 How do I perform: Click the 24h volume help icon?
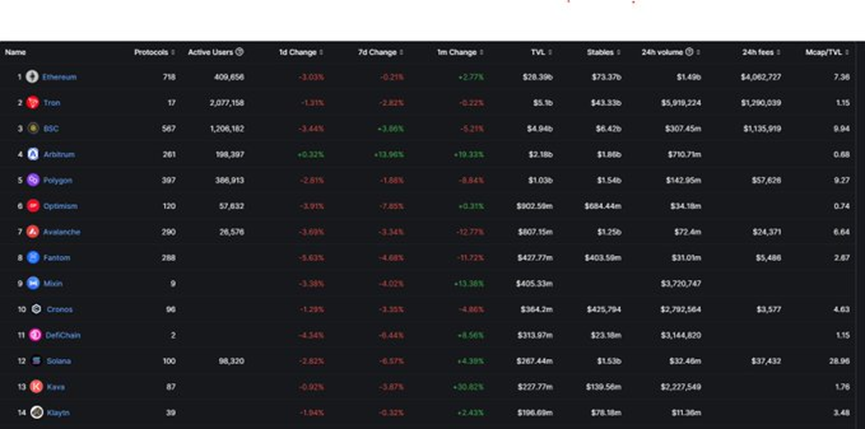point(688,51)
